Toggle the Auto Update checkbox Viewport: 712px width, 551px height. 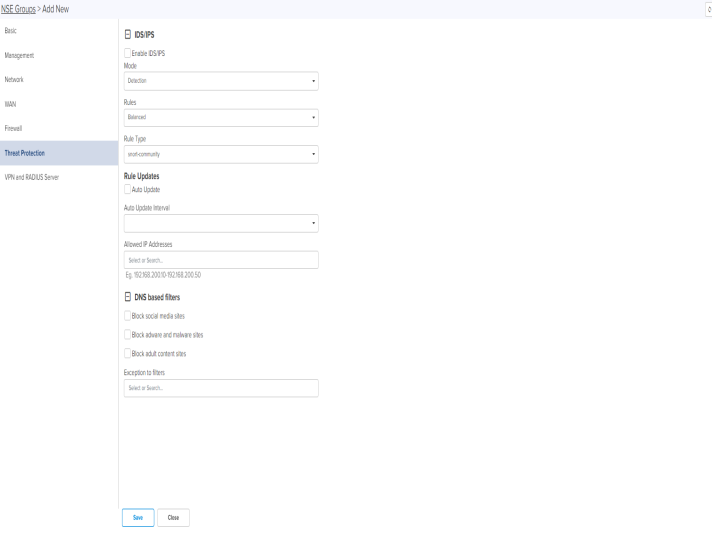click(x=127, y=188)
